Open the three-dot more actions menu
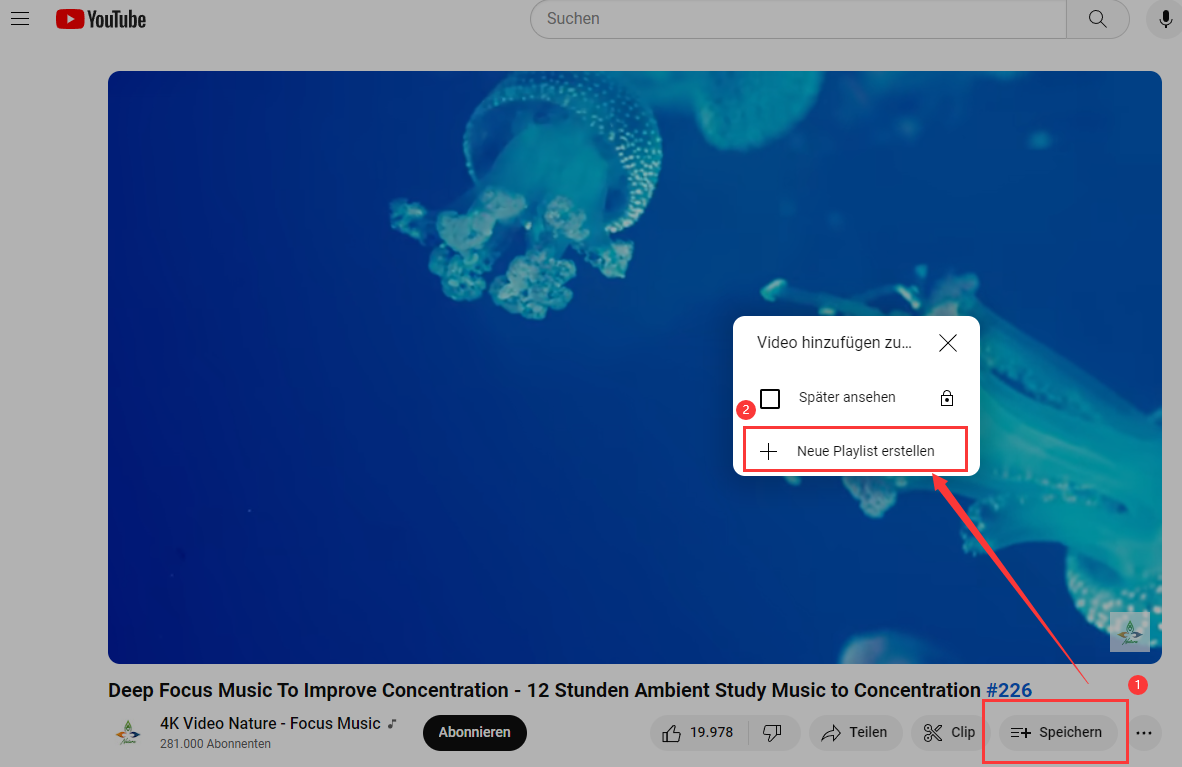The width and height of the screenshot is (1182, 767). point(1144,733)
